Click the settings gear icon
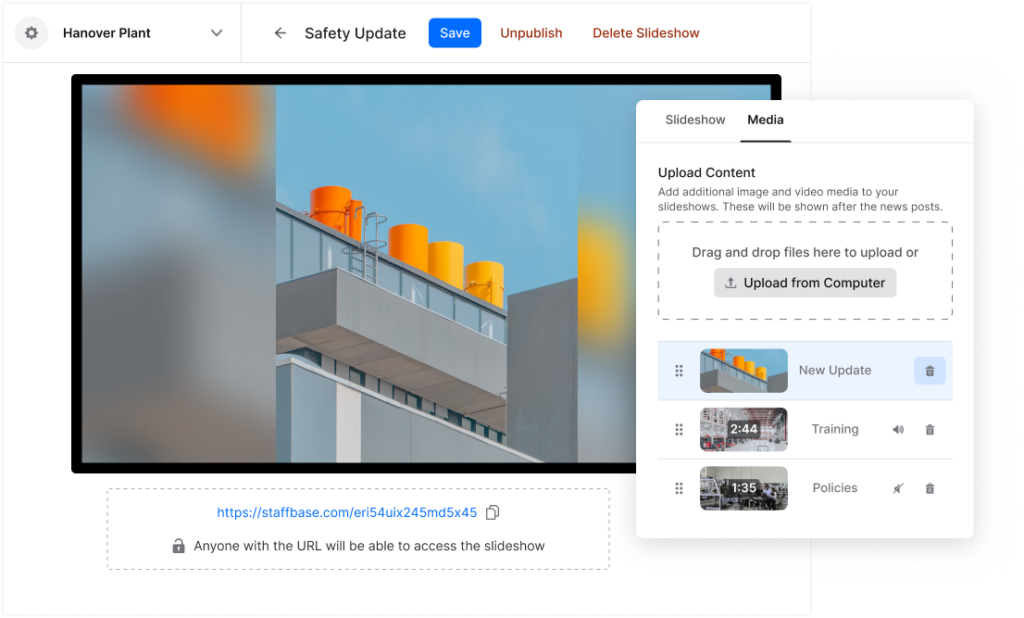Viewport: 1024px width, 618px height. tap(31, 33)
